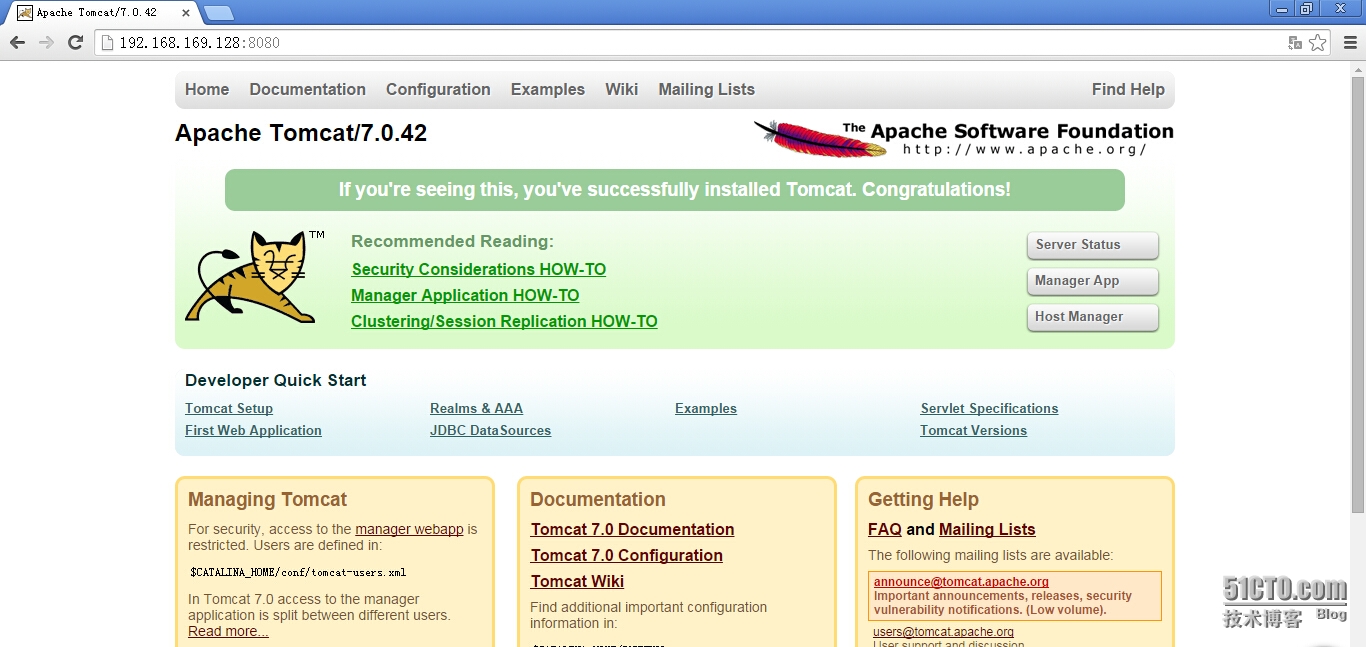Click the browser back arrow
Screen dimensions: 1366x647
pyautogui.click(x=17, y=42)
